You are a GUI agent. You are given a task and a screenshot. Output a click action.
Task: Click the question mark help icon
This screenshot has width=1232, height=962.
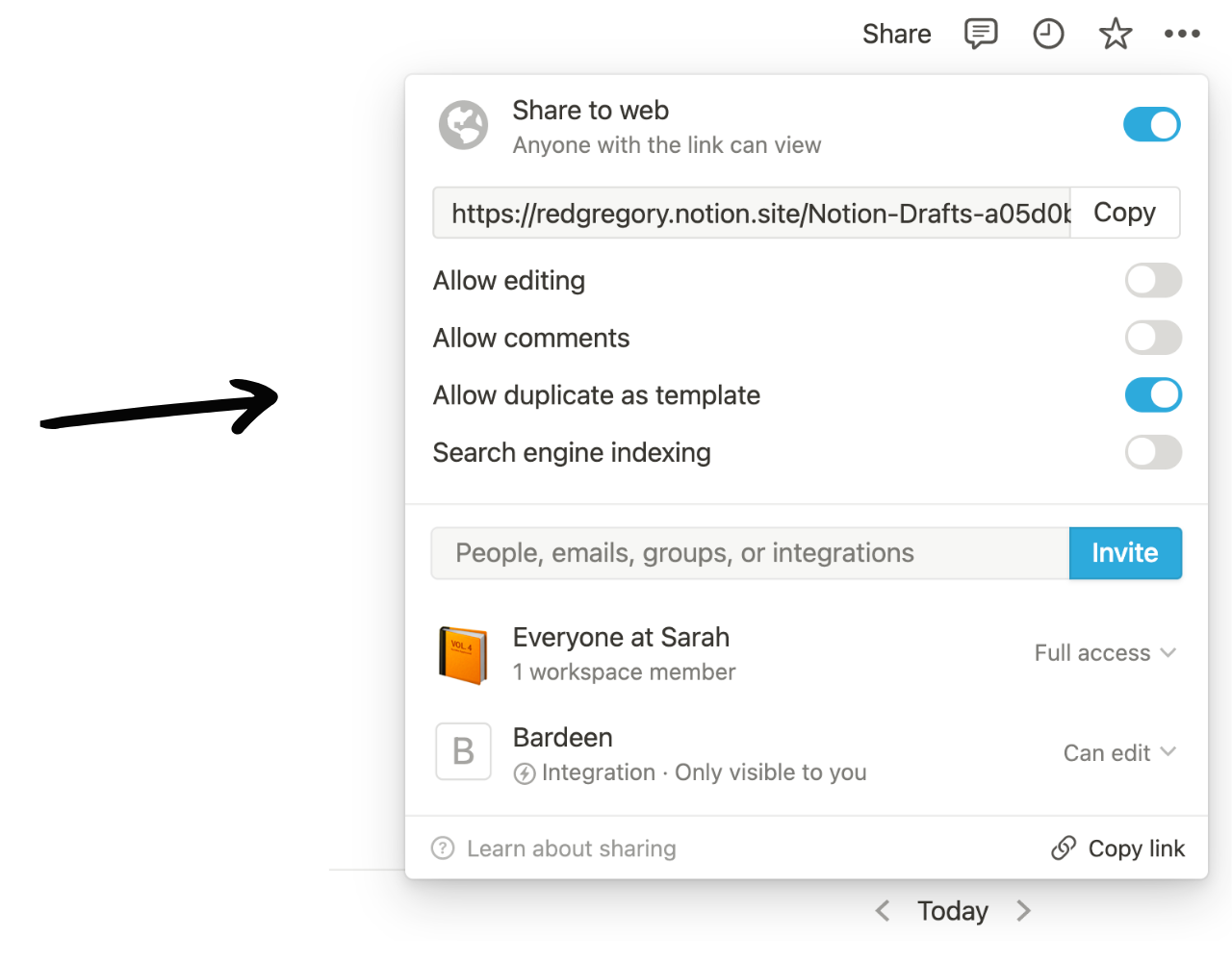pos(443,848)
